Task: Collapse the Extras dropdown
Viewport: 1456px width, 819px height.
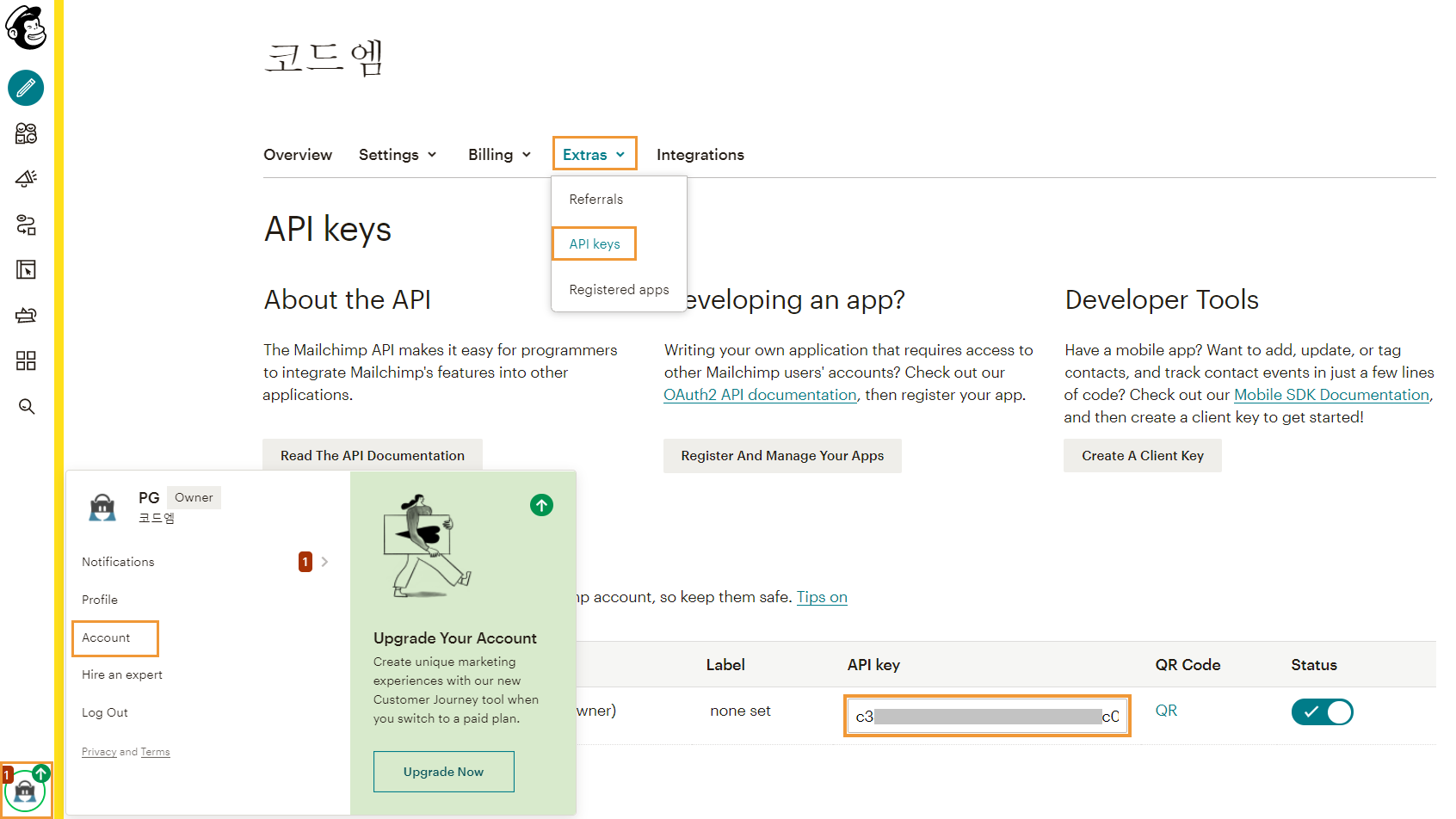Action: [594, 155]
